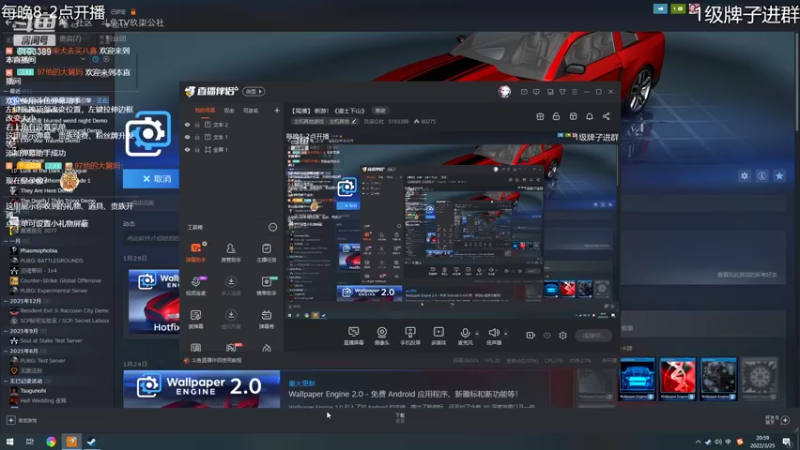Lock the 文本 2 source
This screenshot has height=450, width=800.
coord(197,124)
